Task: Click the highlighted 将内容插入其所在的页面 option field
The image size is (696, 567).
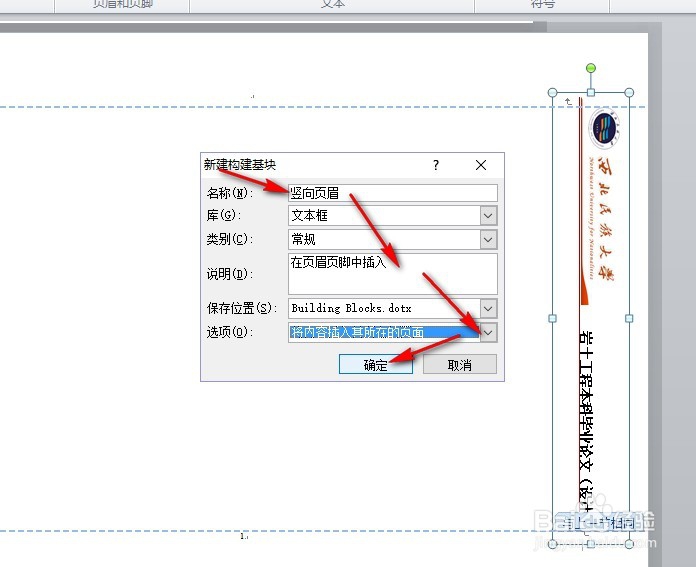Action: (384, 332)
